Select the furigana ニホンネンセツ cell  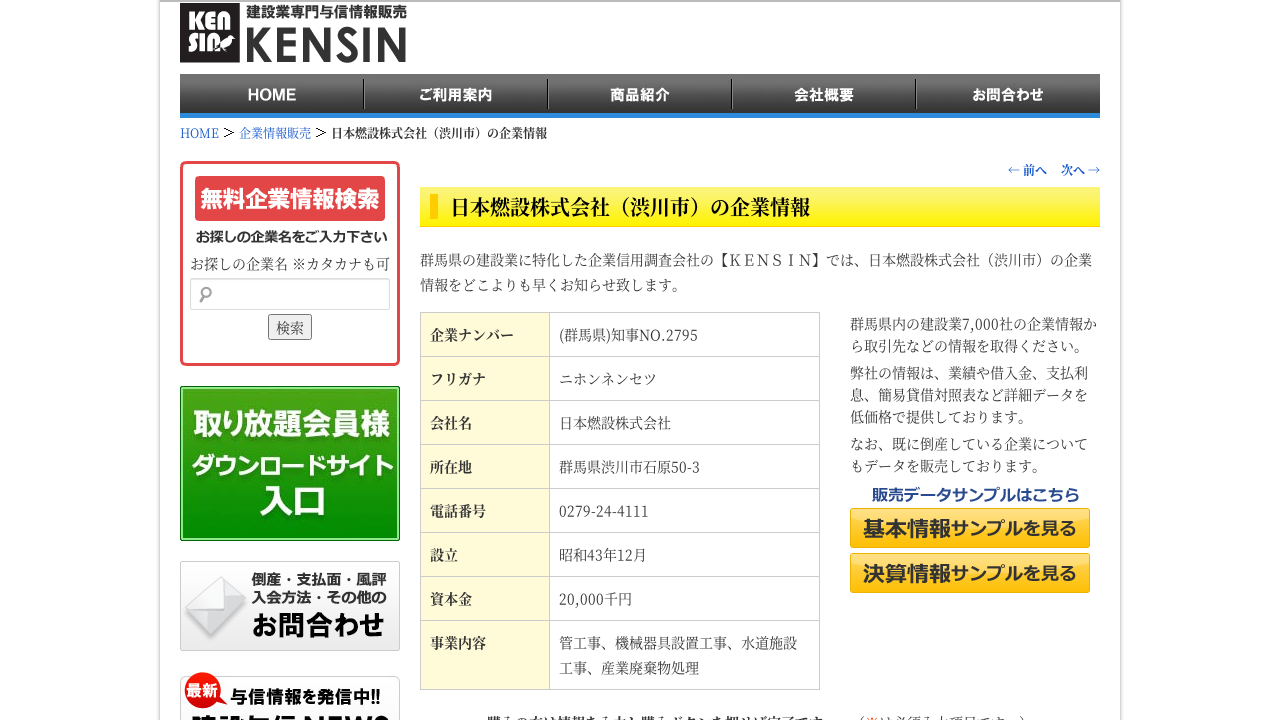684,379
